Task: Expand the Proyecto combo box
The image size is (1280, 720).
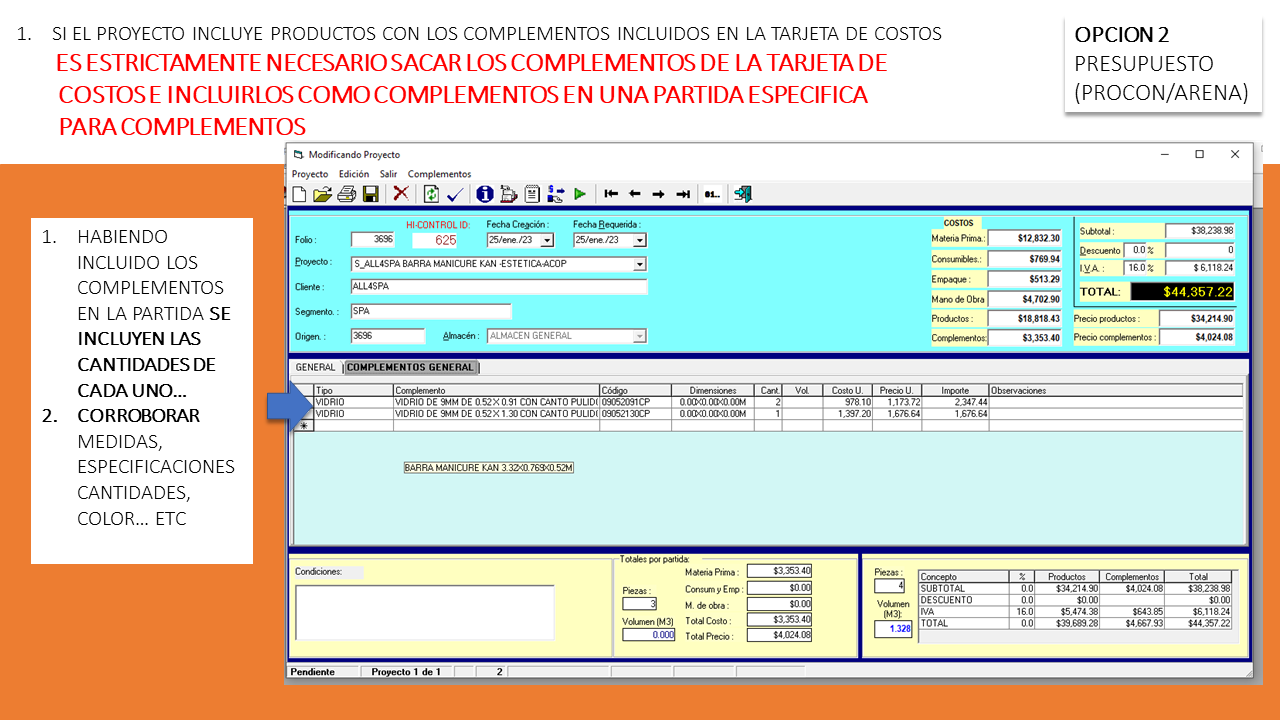Action: click(639, 265)
